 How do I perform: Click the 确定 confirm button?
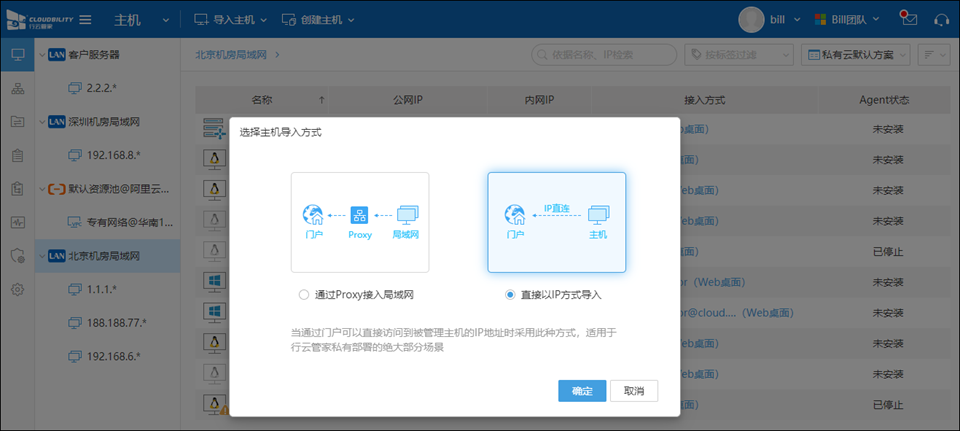582,391
